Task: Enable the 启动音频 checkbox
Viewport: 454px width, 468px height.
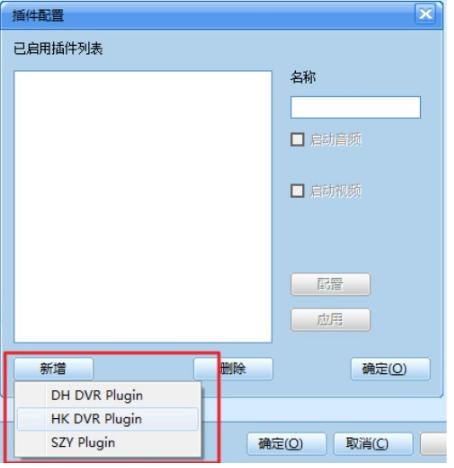Action: 297,139
